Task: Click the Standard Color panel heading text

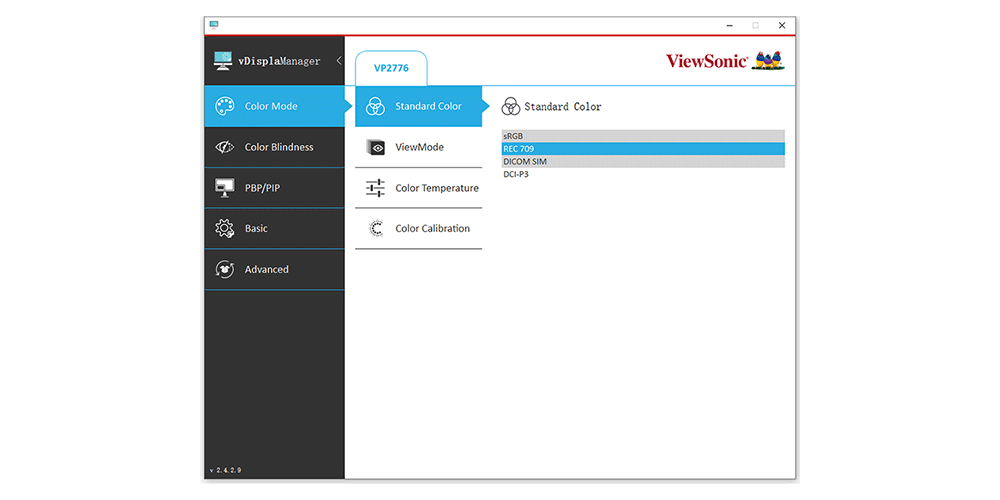Action: [x=562, y=107]
